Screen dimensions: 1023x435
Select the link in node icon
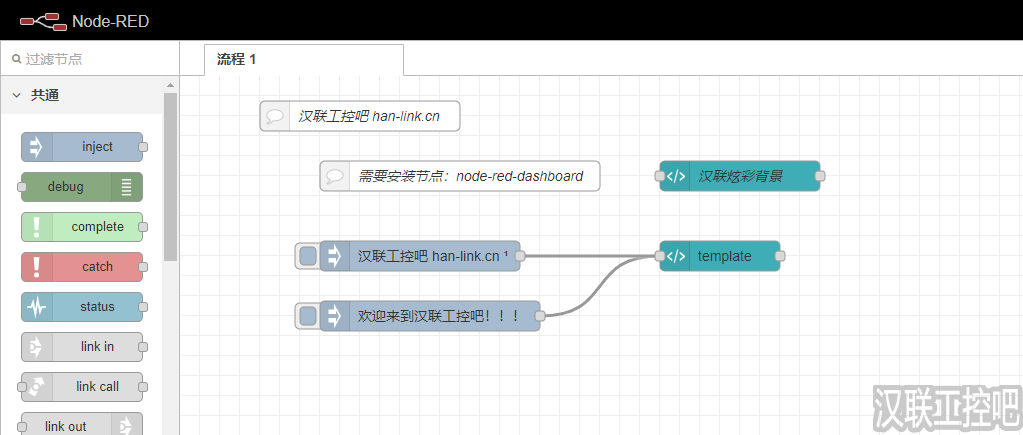[x=37, y=346]
